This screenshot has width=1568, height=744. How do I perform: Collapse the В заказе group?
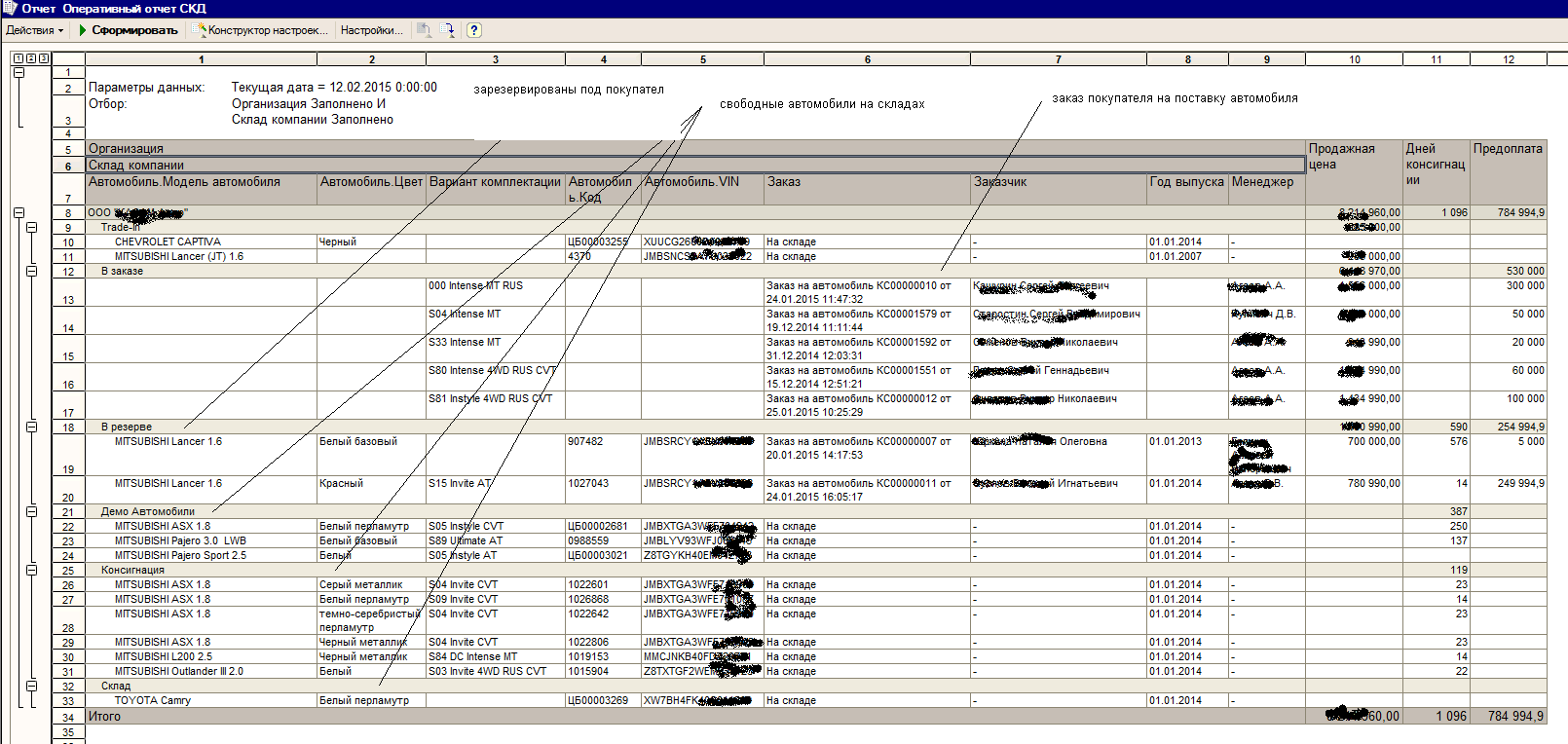(x=31, y=271)
